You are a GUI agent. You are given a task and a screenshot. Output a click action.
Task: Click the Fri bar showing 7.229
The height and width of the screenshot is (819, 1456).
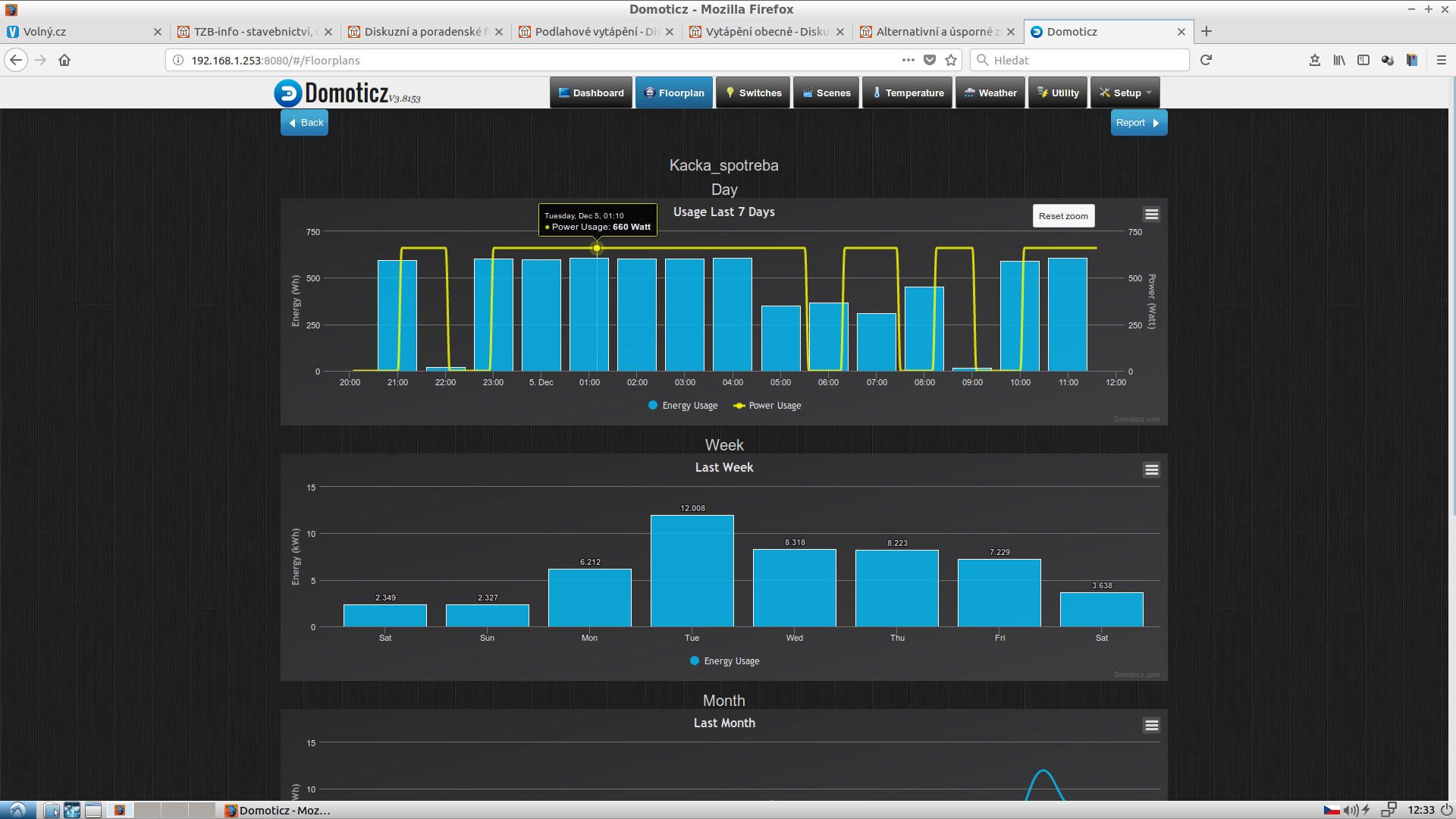[x=999, y=593]
